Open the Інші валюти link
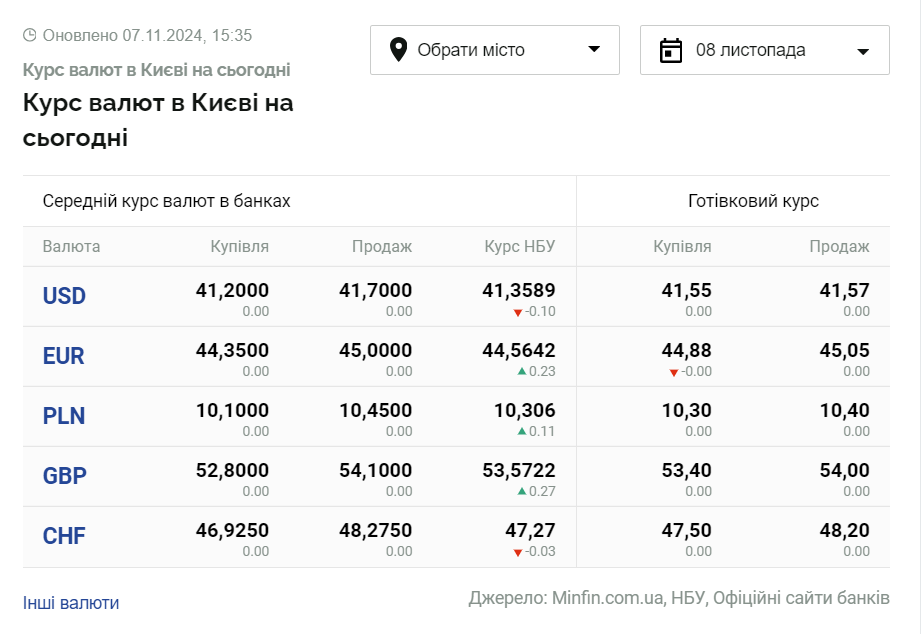The width and height of the screenshot is (921, 634). 71,603
